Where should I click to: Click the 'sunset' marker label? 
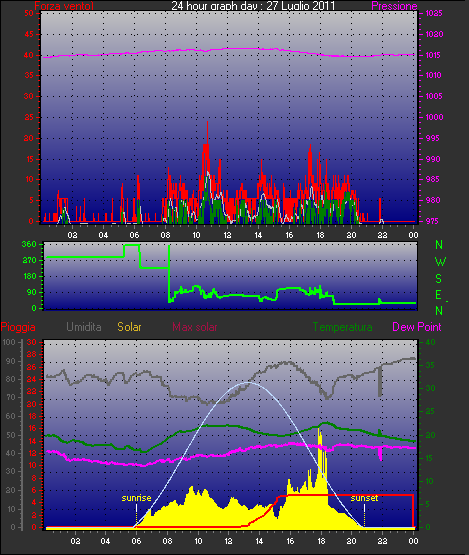[x=364, y=498]
